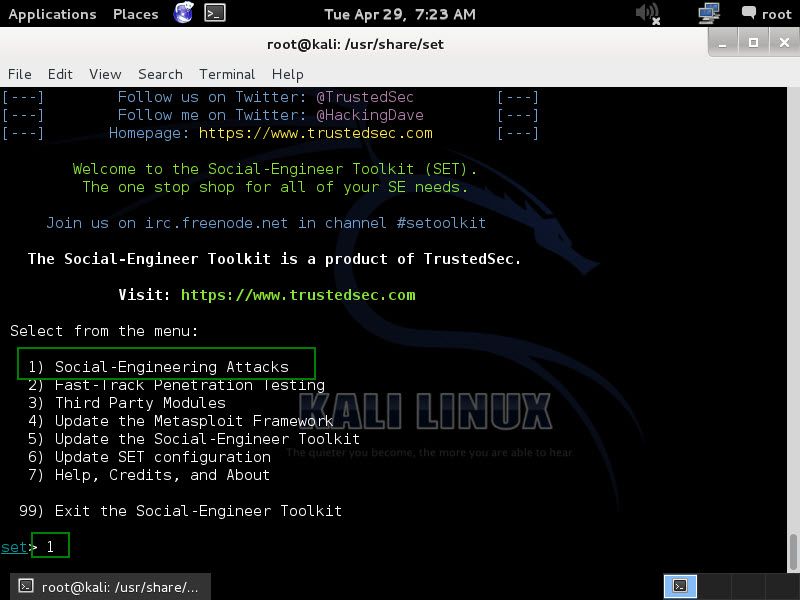800x600 pixels.
Task: Click the terminal vertical scrollbar thumb
Action: pyautogui.click(x=792, y=550)
